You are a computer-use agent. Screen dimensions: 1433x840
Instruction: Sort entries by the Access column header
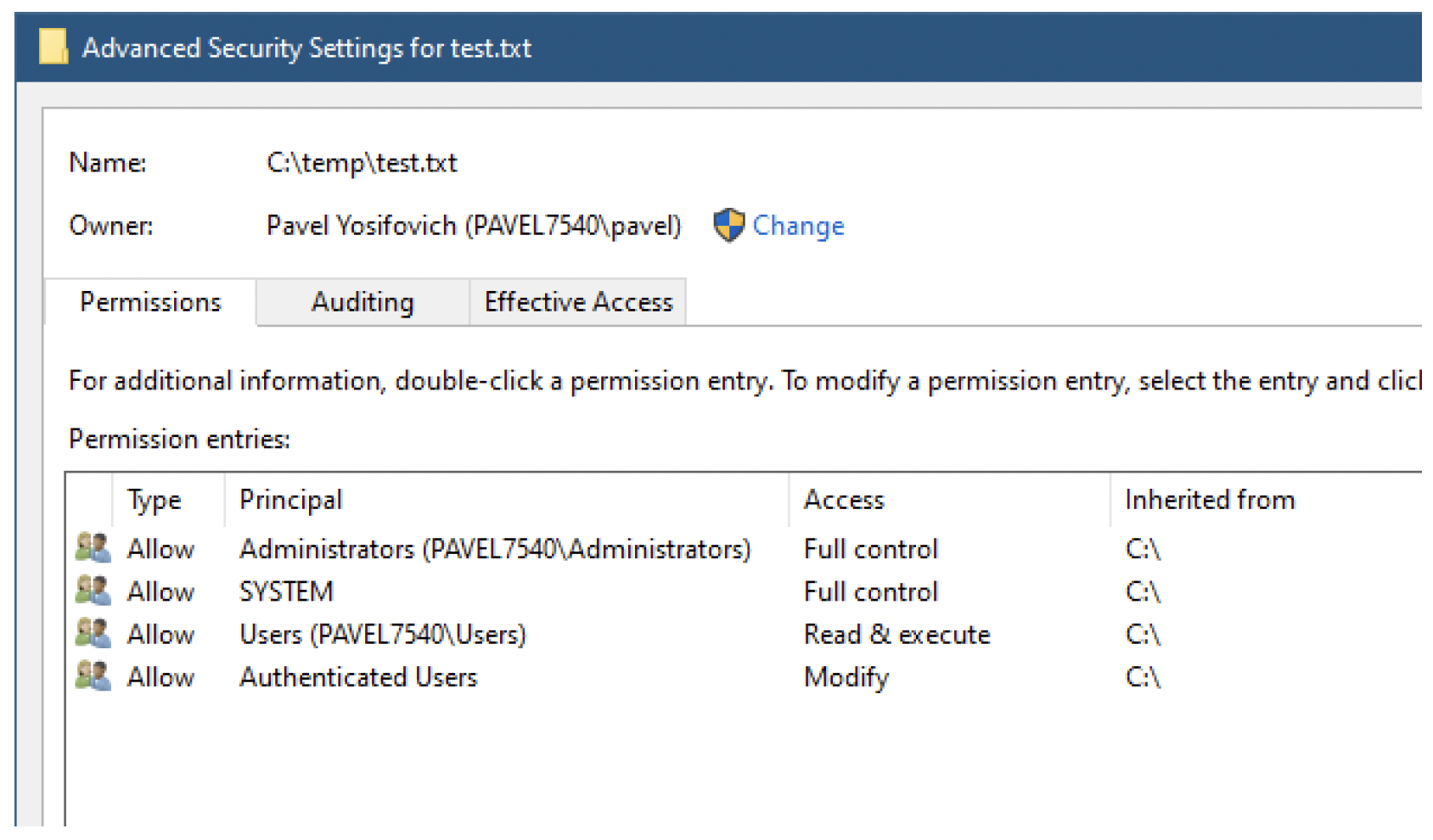click(x=949, y=500)
